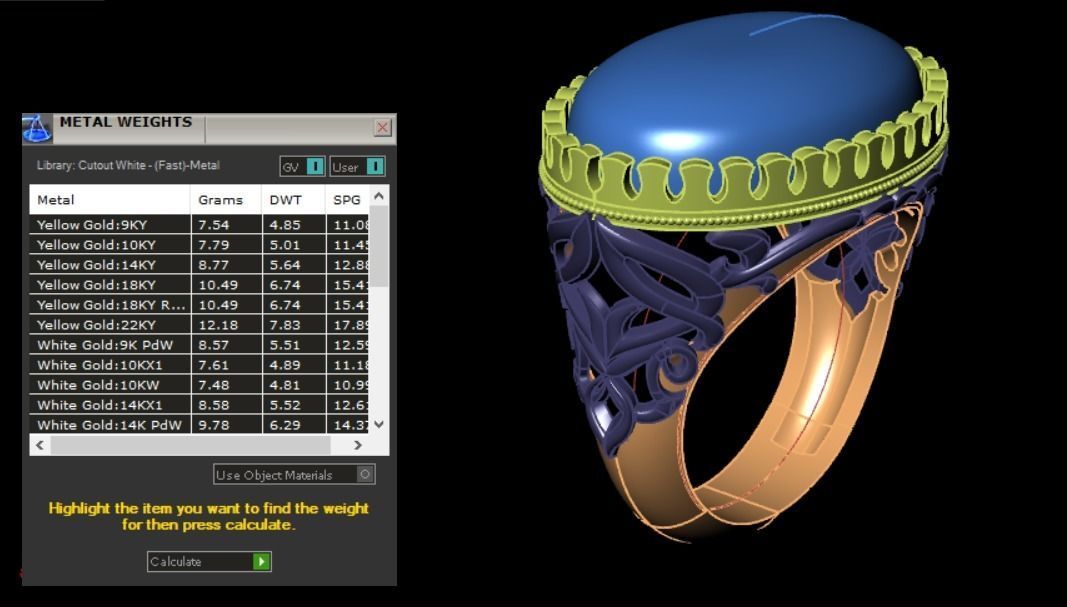Viewport: 1067px width, 607px height.
Task: Click the 9.78 grams value
Action: [214, 425]
